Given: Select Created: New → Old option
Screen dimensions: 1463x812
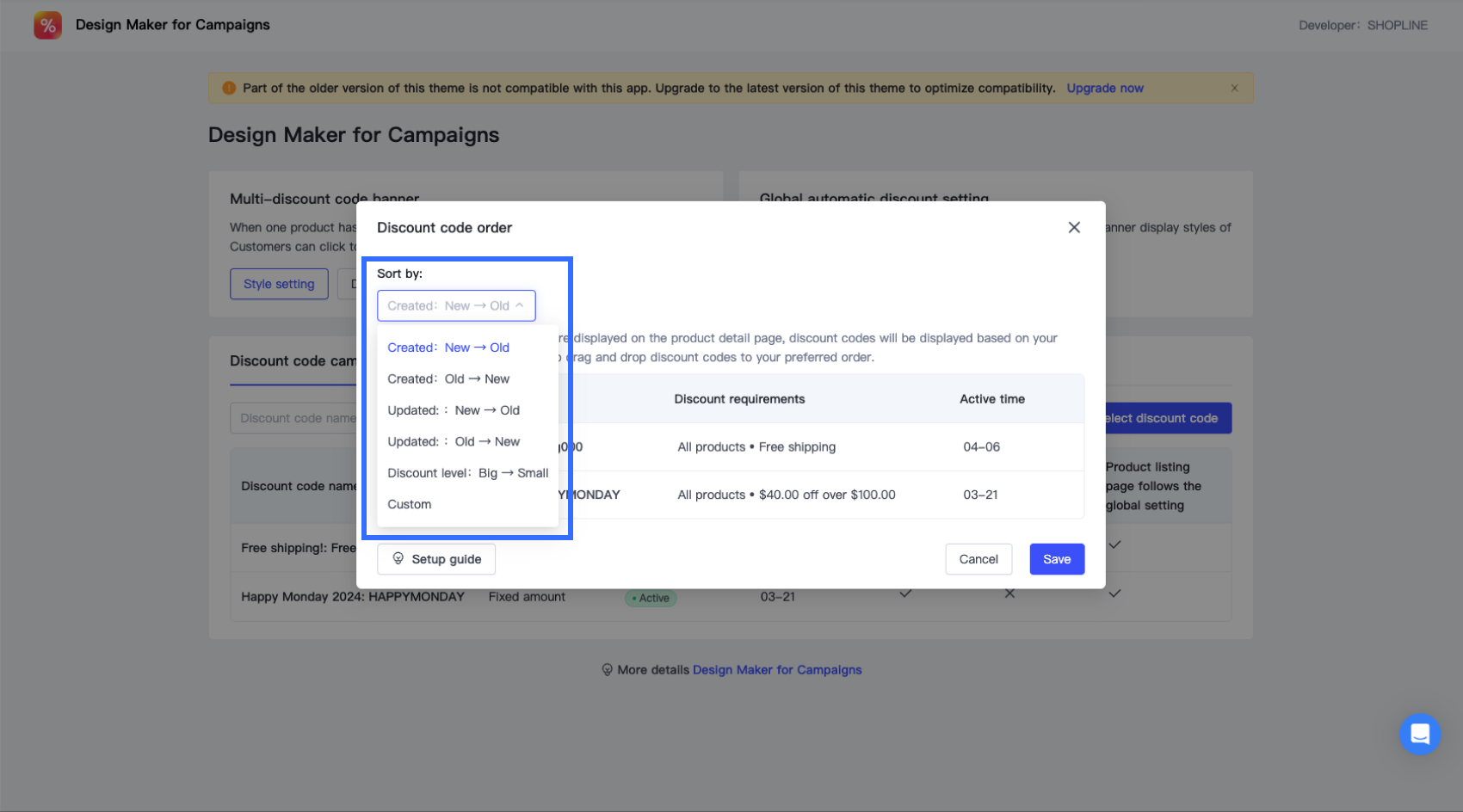Looking at the screenshot, I should click(448, 348).
